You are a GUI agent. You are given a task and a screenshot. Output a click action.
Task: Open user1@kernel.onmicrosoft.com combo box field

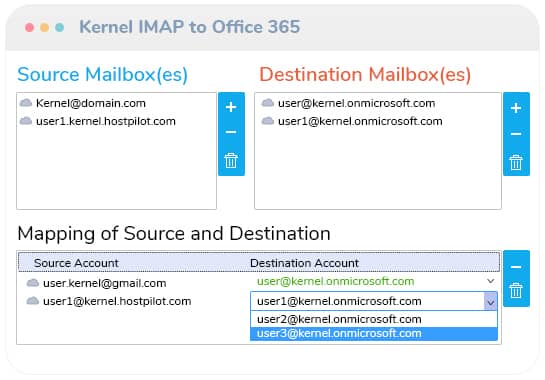[x=367, y=301]
